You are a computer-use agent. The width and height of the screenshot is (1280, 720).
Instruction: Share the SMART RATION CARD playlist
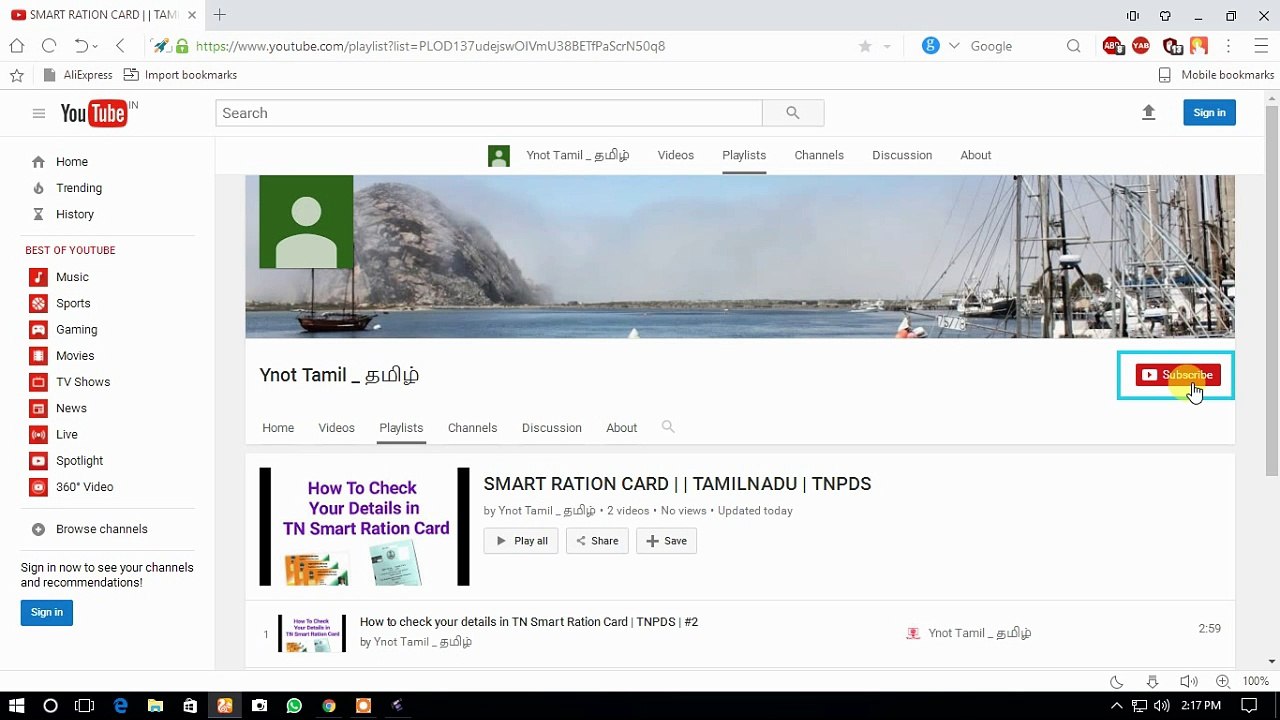point(597,541)
